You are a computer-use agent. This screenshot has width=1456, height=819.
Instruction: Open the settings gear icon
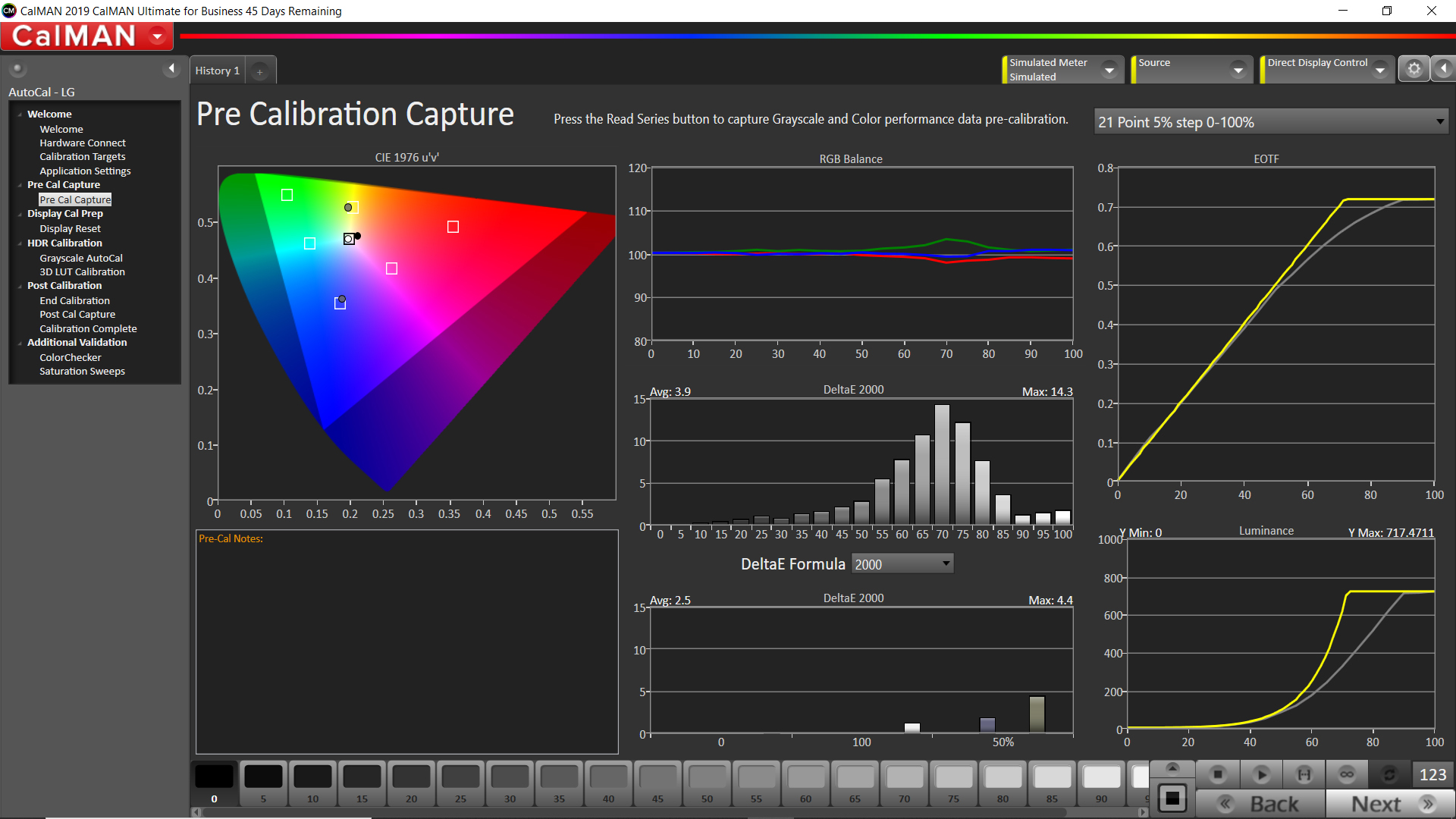point(1414,69)
